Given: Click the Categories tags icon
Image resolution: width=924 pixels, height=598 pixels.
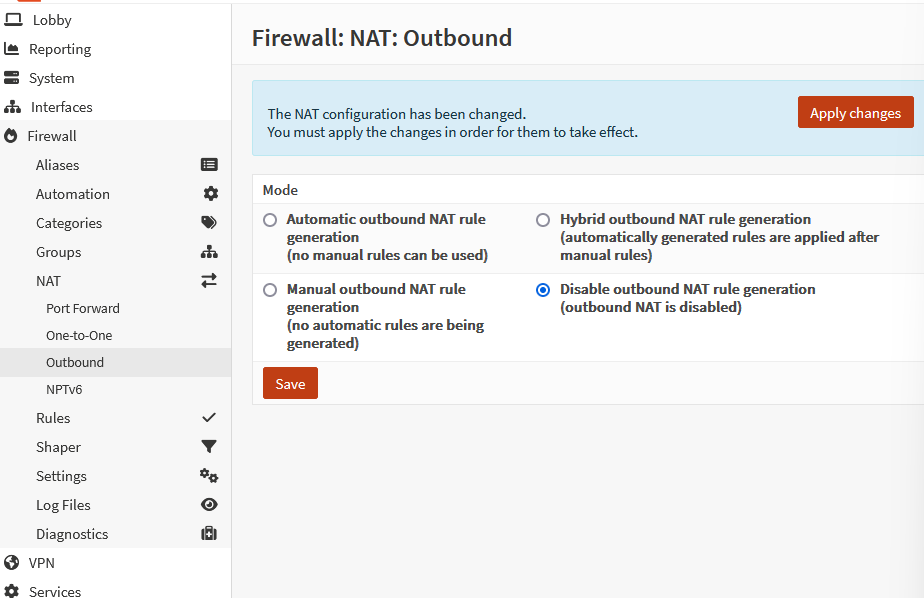Looking at the screenshot, I should pyautogui.click(x=209, y=223).
